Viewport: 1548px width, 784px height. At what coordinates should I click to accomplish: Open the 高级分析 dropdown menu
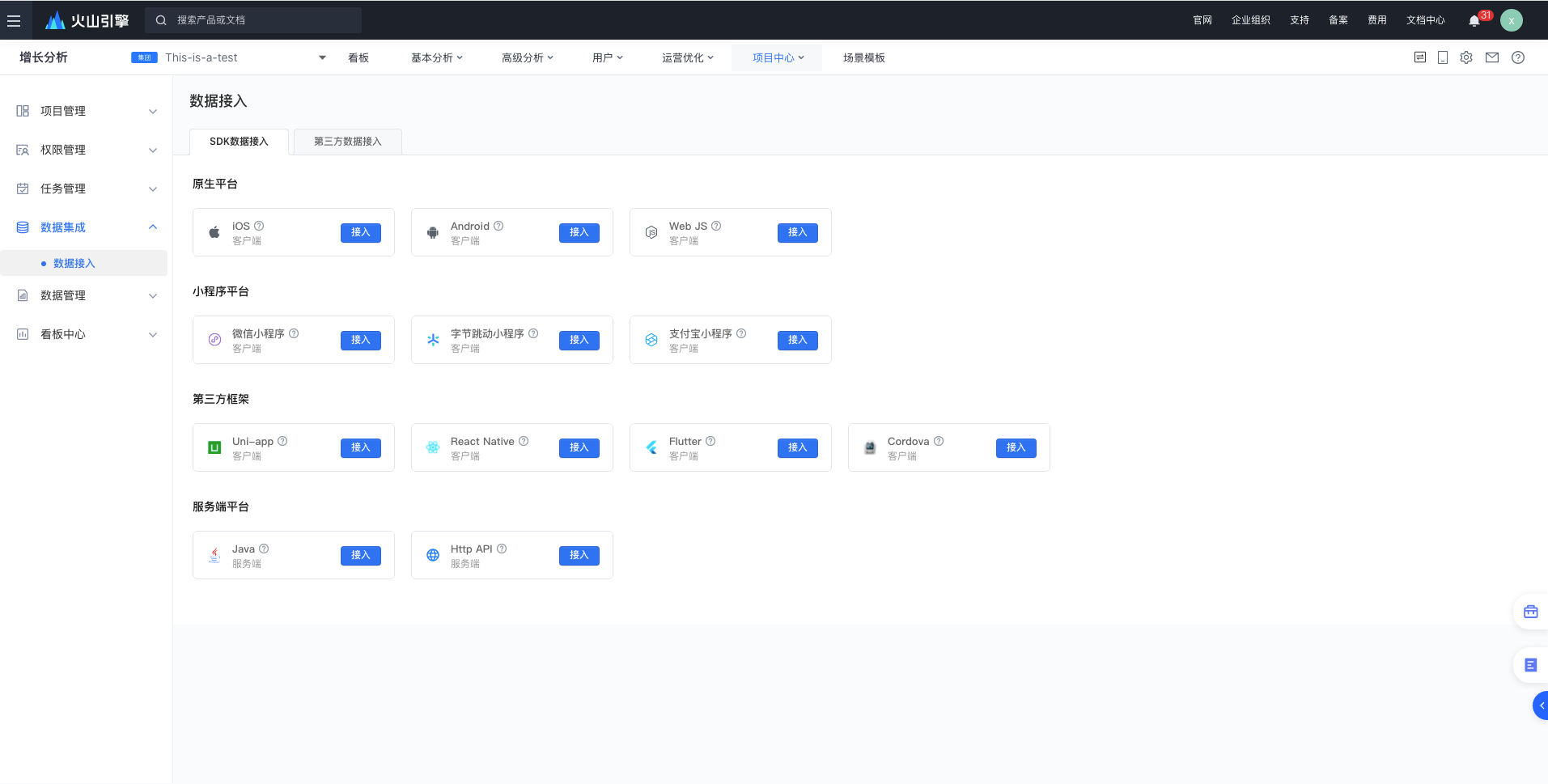point(528,57)
